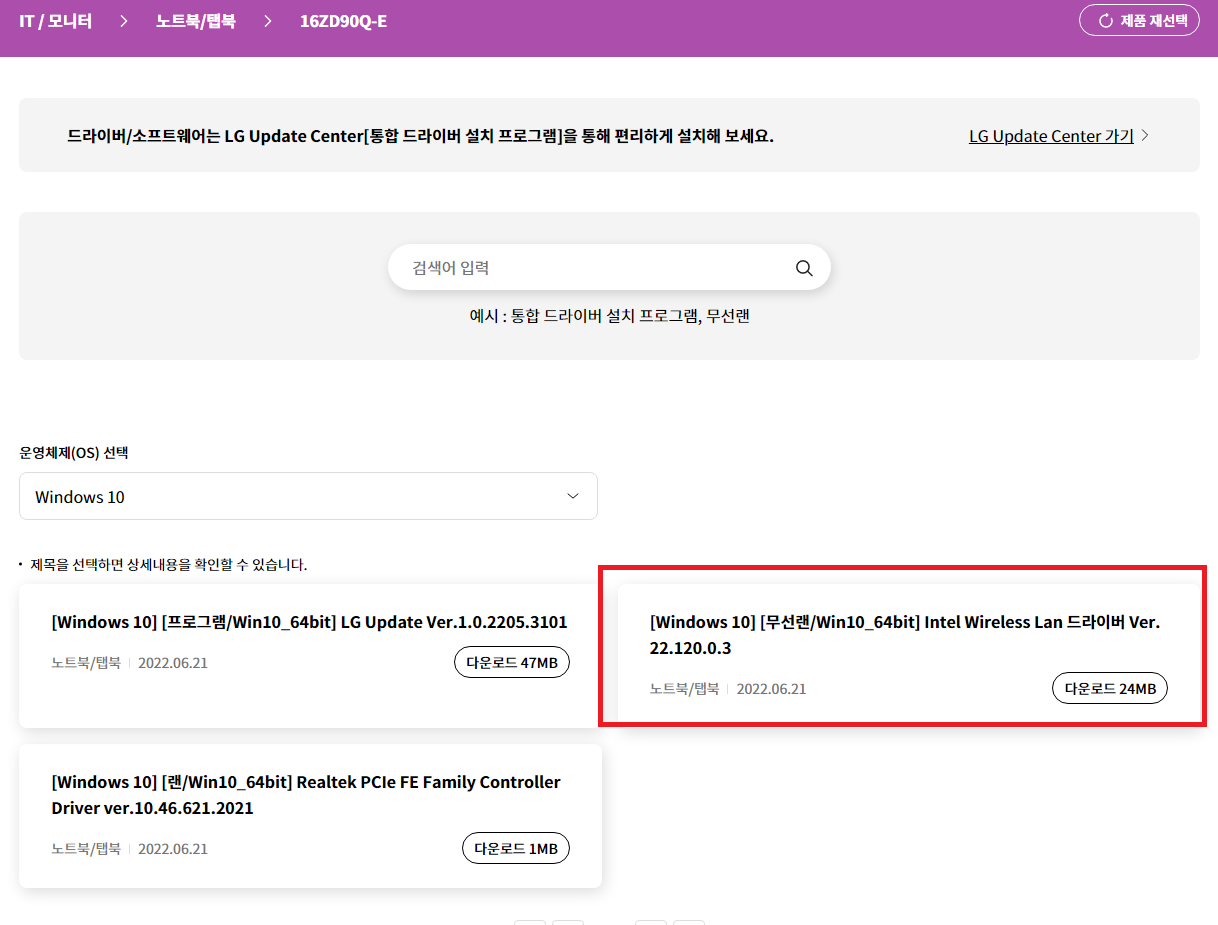Image resolution: width=1218 pixels, height=925 pixels.
Task: Click the arrow next to LG Update Center 가기
Action: pyautogui.click(x=1145, y=135)
